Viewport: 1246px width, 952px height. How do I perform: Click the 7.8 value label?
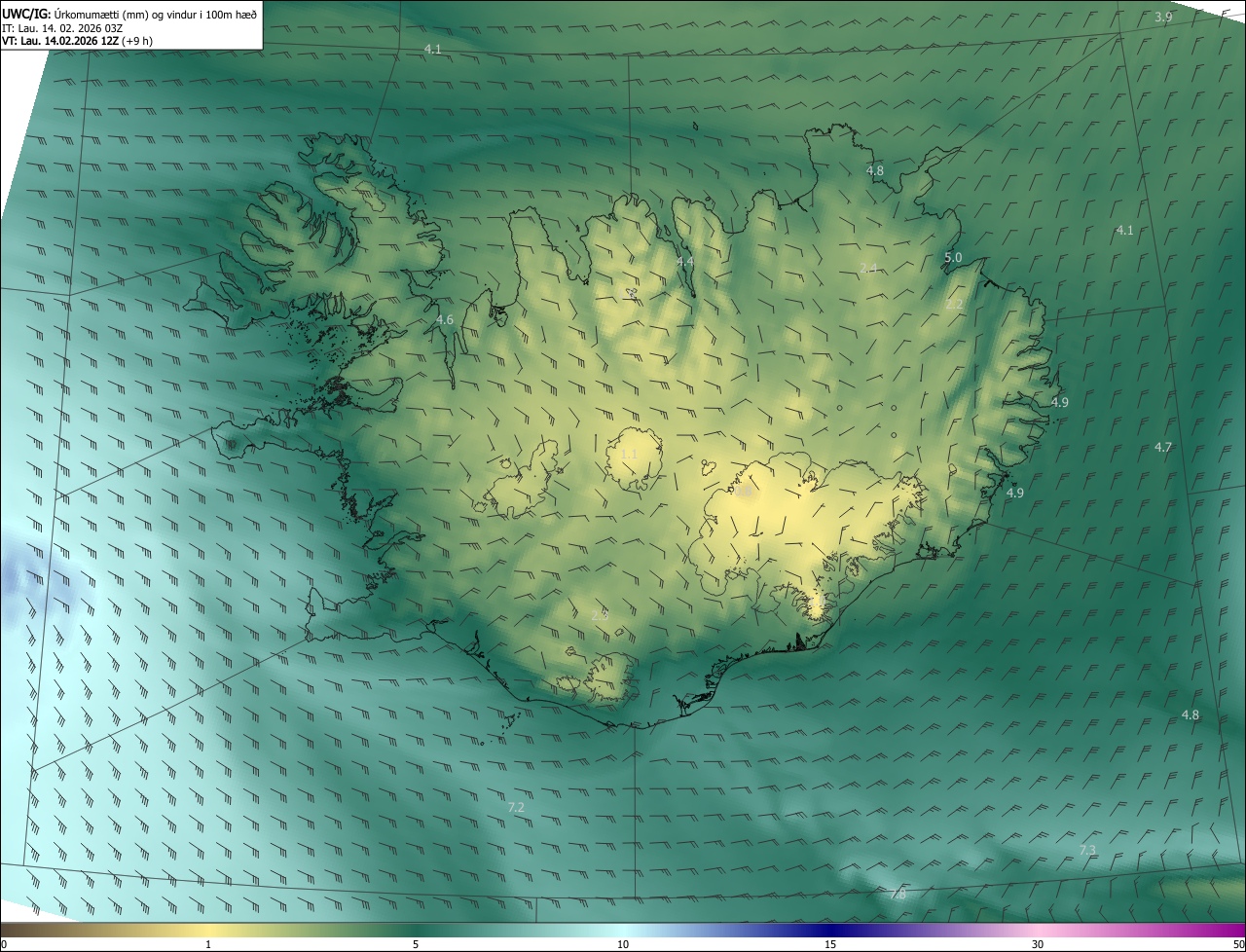[898, 894]
